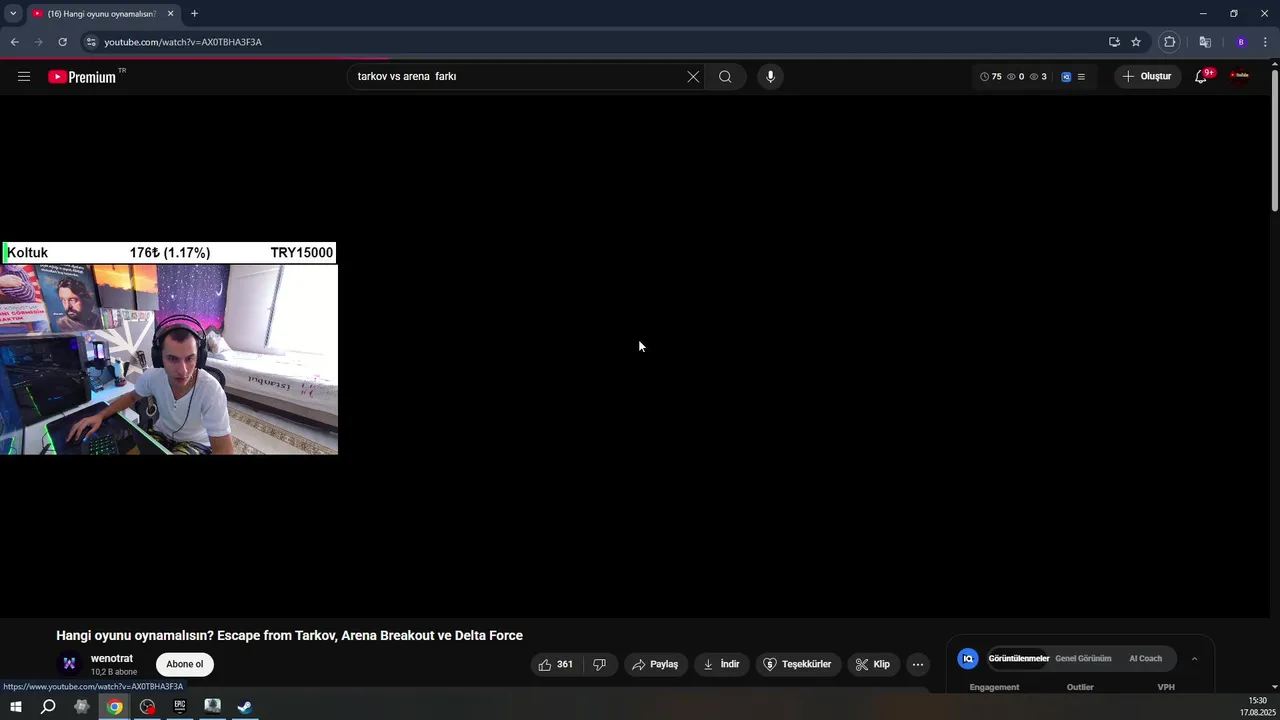Click the Outlier column header
Image resolution: width=1280 pixels, height=720 pixels.
click(x=1080, y=687)
